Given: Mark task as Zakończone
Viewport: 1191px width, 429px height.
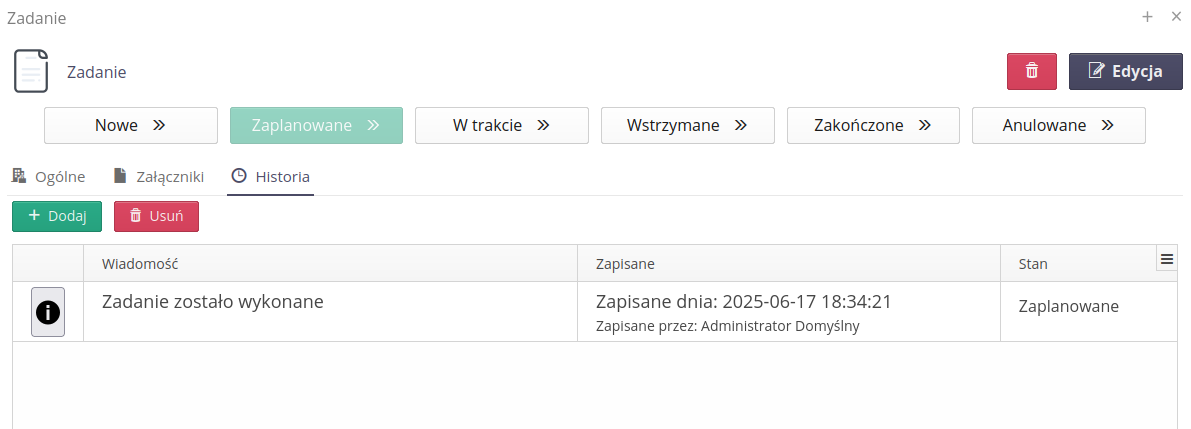Looking at the screenshot, I should (873, 126).
